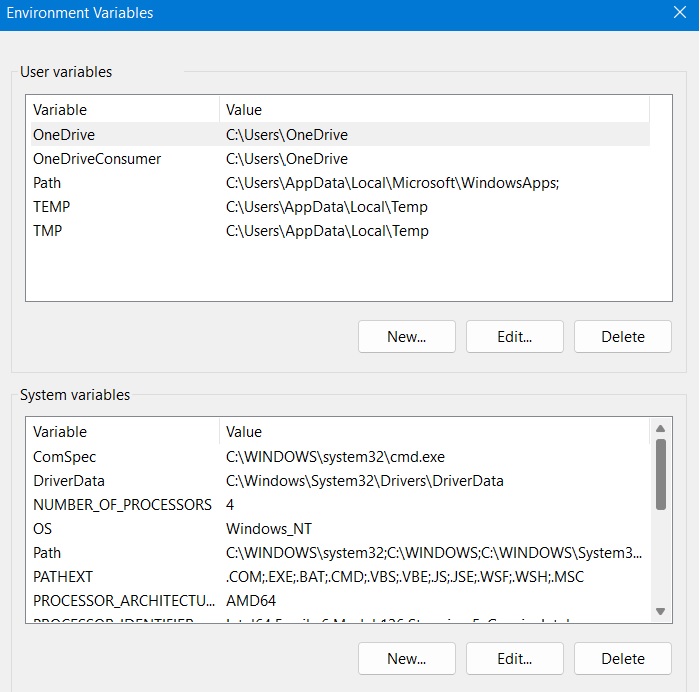Click the Windows_NT value cell
700x692 pixels.
(x=269, y=529)
